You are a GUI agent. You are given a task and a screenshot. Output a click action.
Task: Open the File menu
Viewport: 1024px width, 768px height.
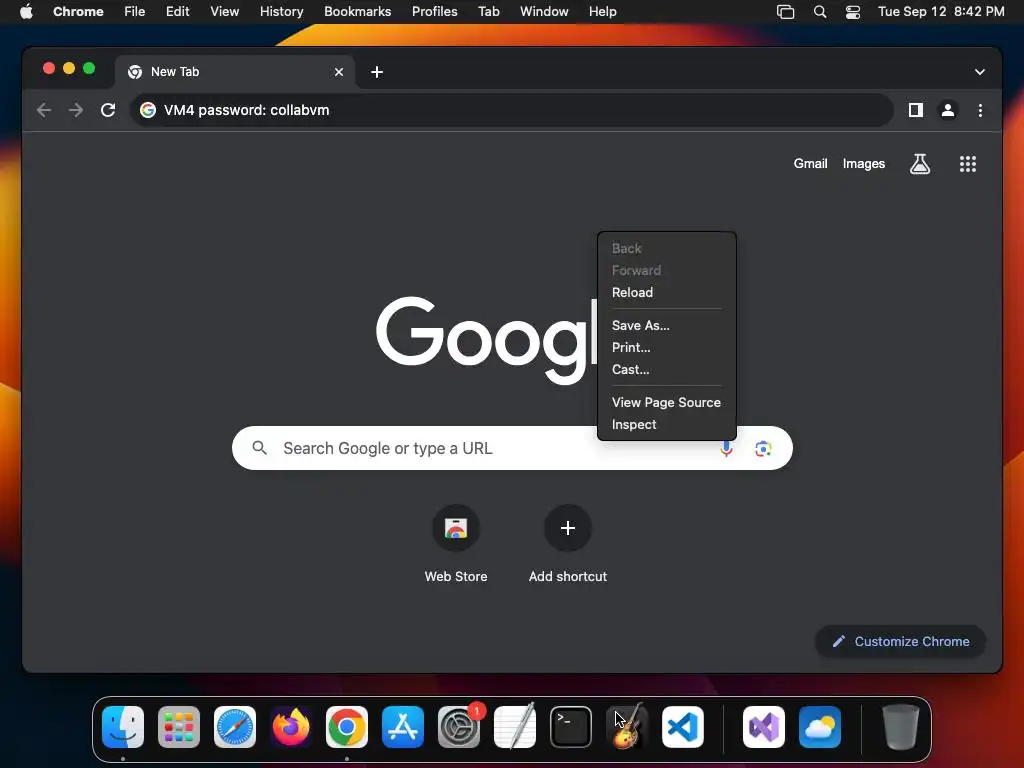click(x=135, y=12)
